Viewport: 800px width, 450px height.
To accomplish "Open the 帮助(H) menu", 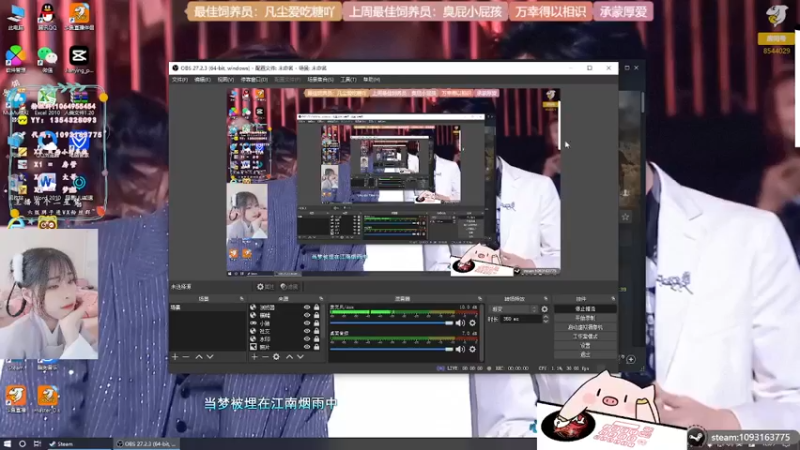I will 371,80.
